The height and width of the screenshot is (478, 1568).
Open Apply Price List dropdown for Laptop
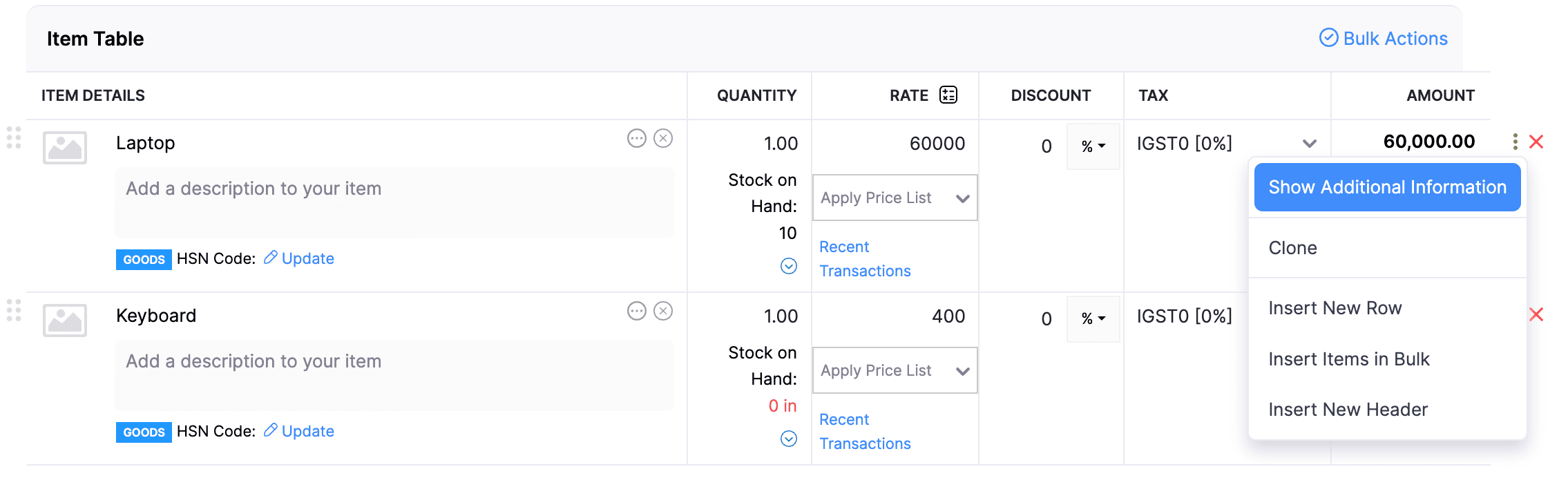[x=895, y=198]
